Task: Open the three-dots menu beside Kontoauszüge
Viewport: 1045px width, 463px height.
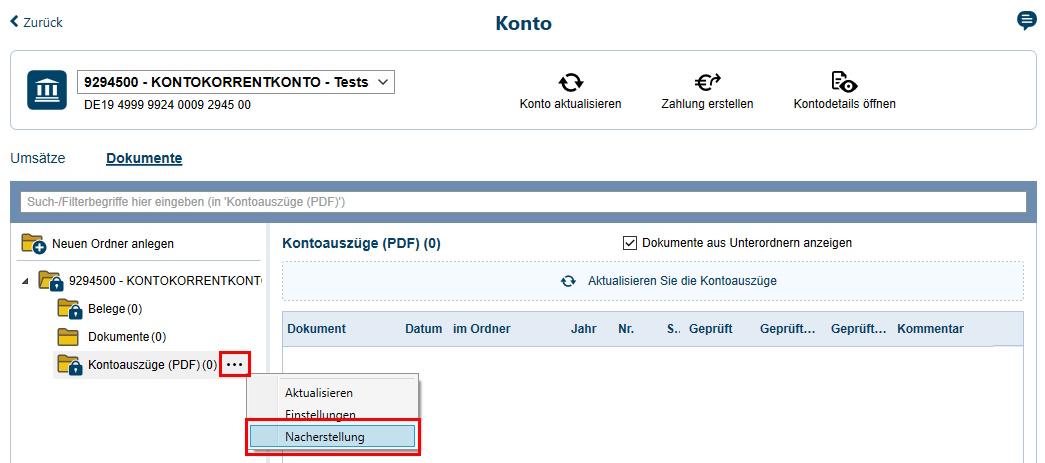Action: point(234,365)
